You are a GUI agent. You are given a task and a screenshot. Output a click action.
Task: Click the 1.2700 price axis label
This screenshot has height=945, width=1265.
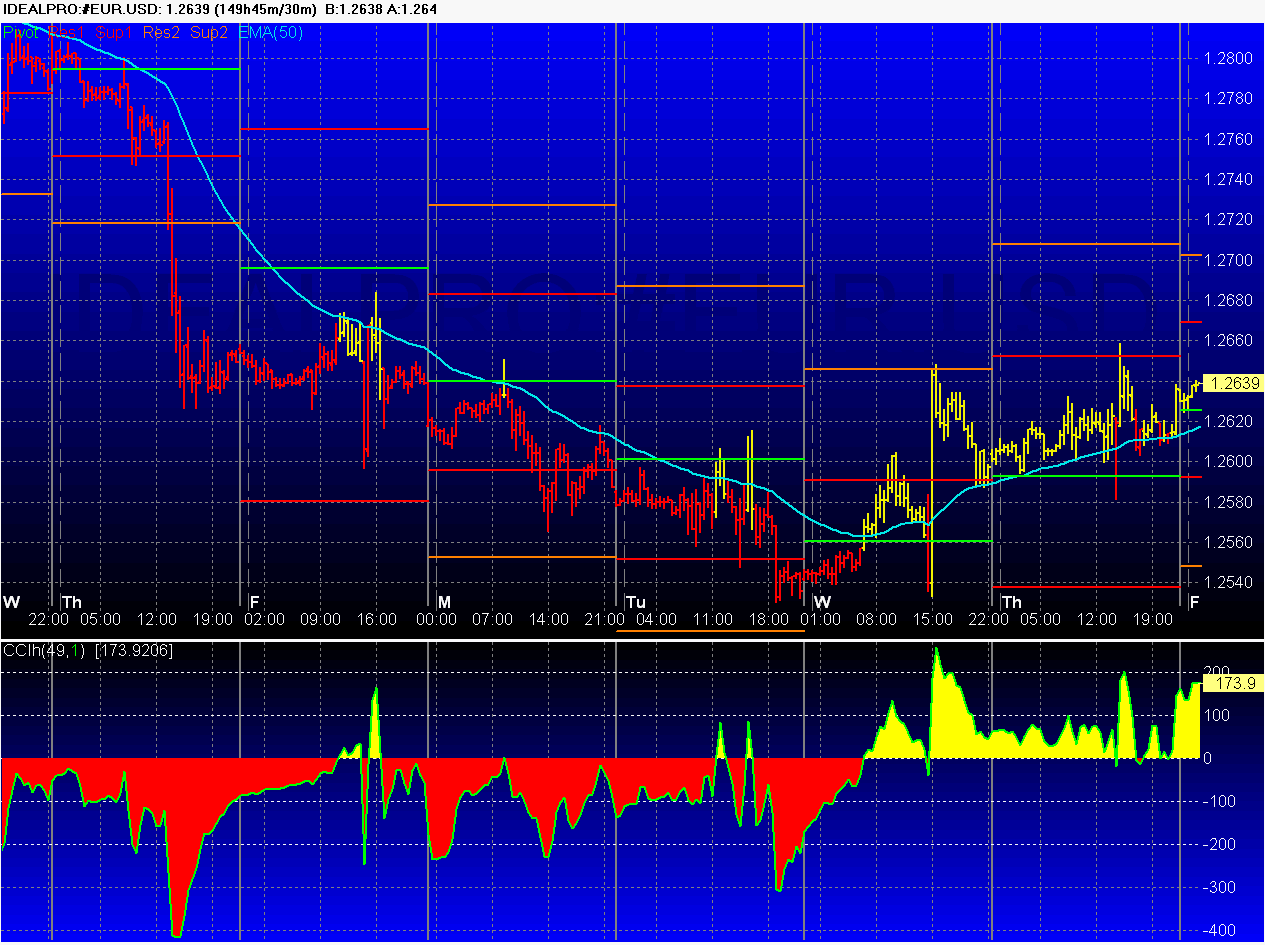(x=1228, y=260)
